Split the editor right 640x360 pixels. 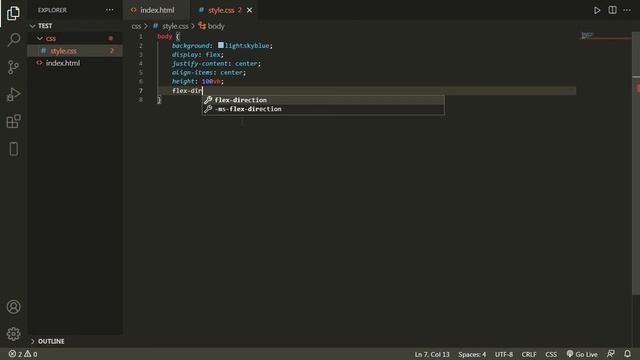[612, 10]
